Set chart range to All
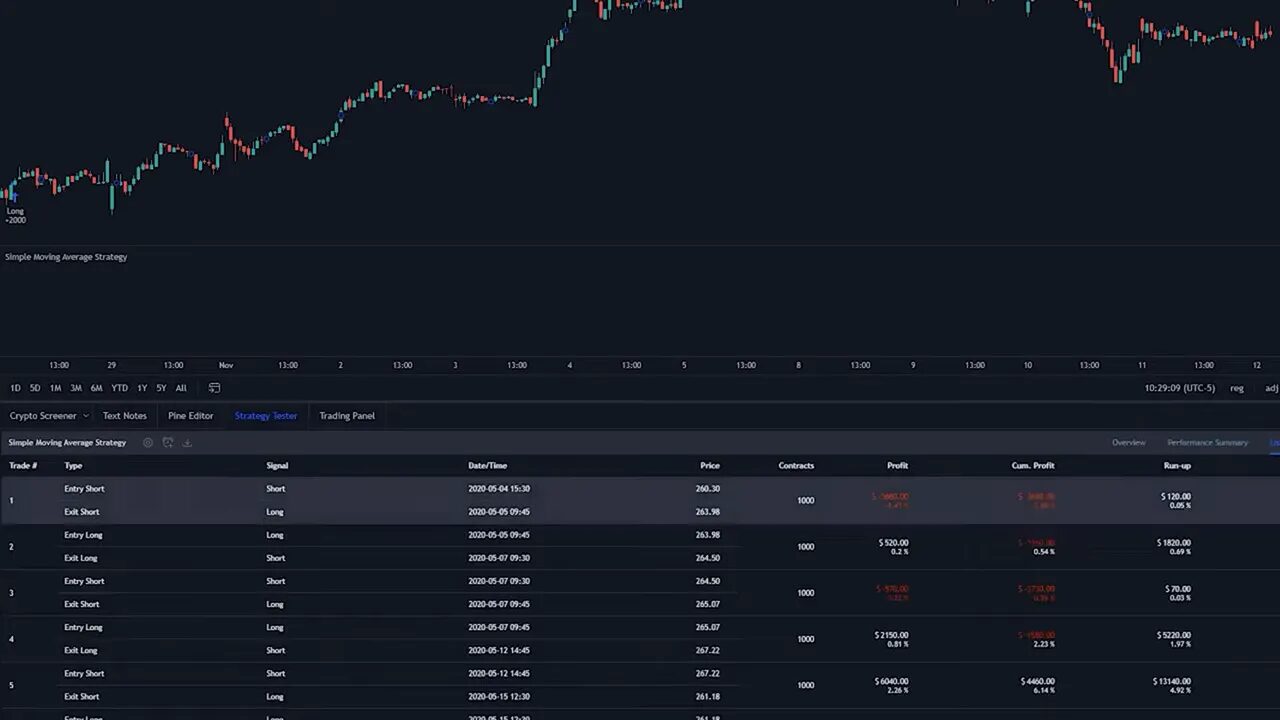 [x=180, y=387]
